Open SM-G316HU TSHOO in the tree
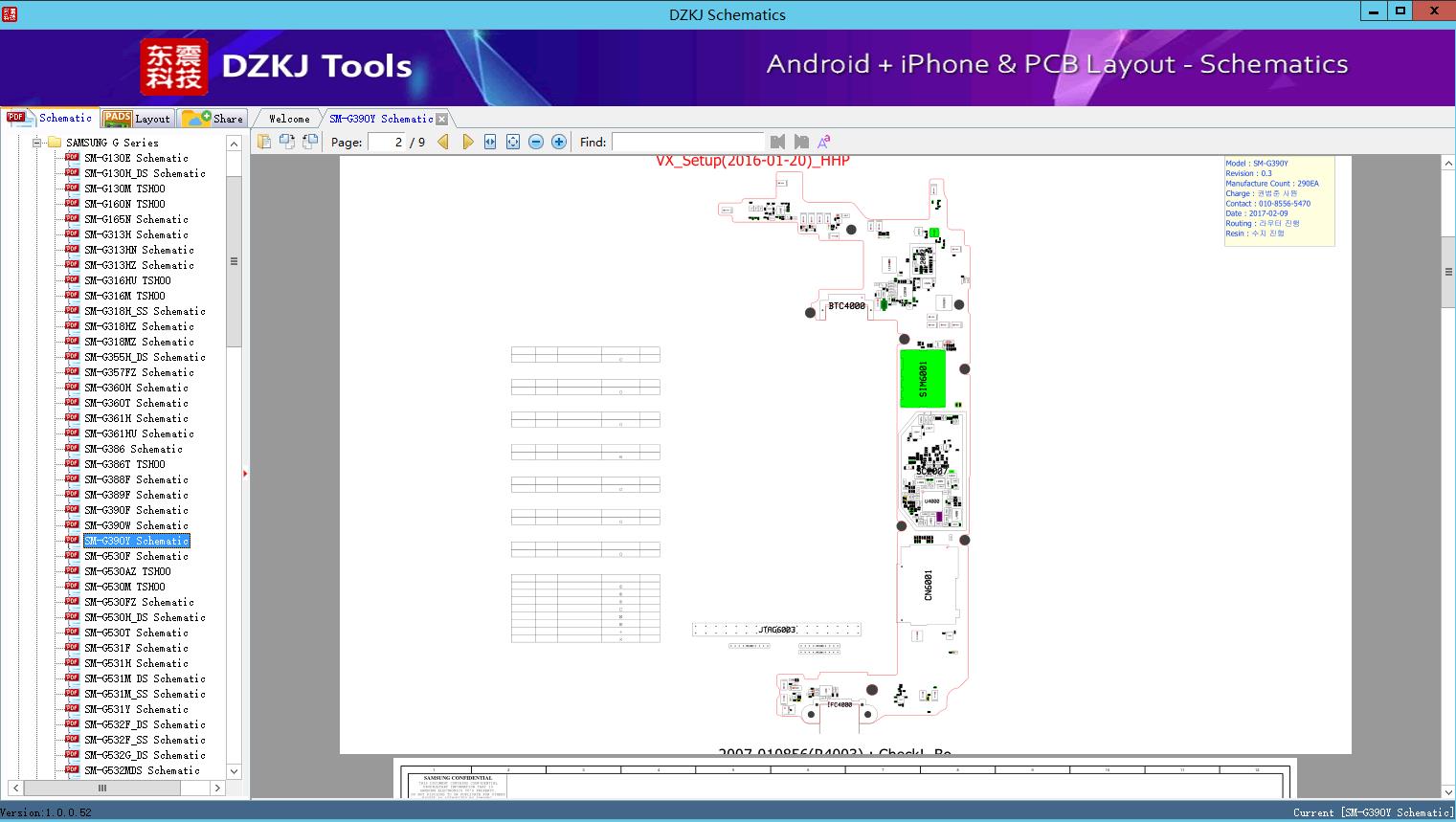Screen dimensions: 1456x822 [x=127, y=280]
